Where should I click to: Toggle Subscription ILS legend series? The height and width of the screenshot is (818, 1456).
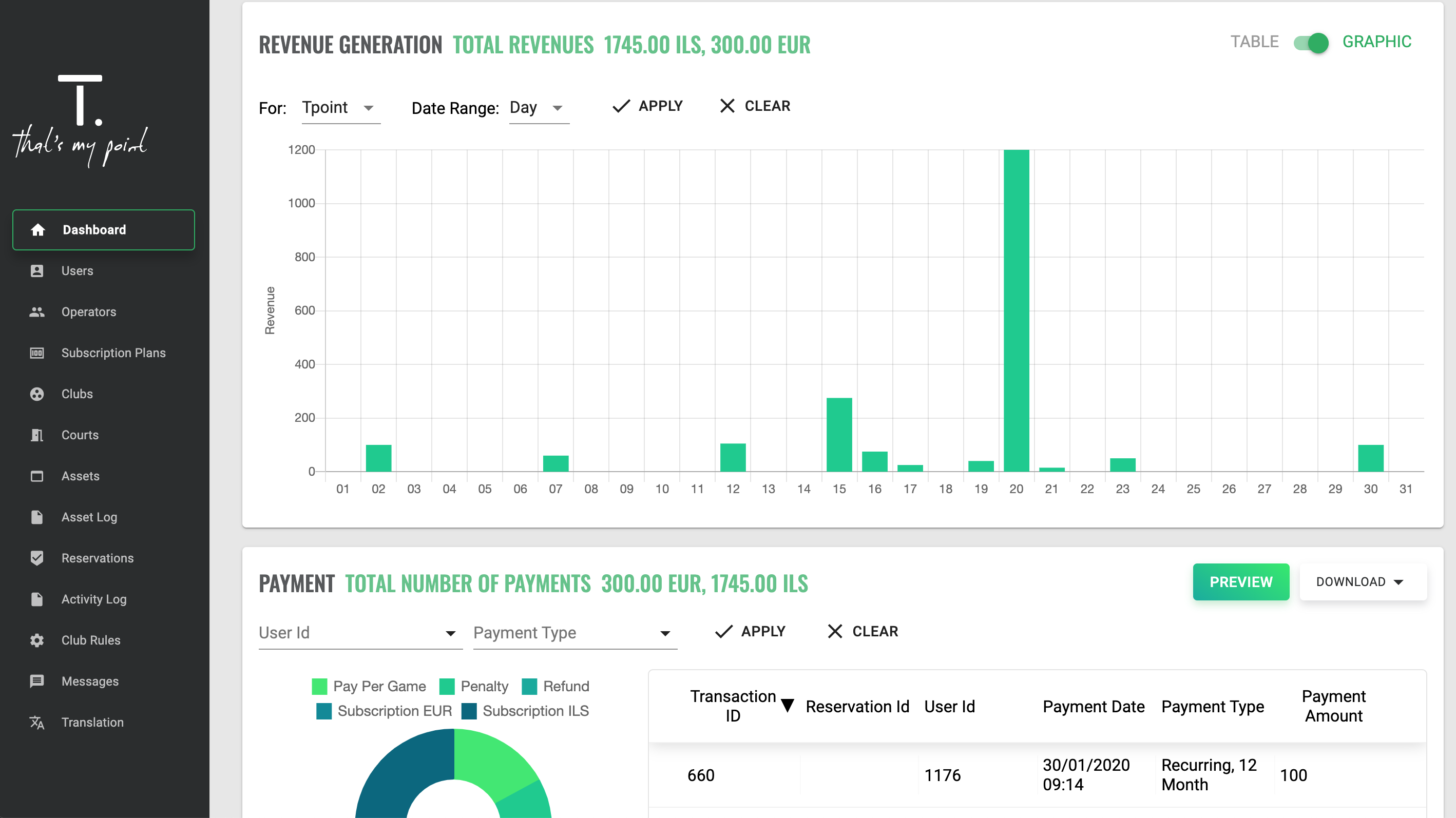pyautogui.click(x=525, y=711)
